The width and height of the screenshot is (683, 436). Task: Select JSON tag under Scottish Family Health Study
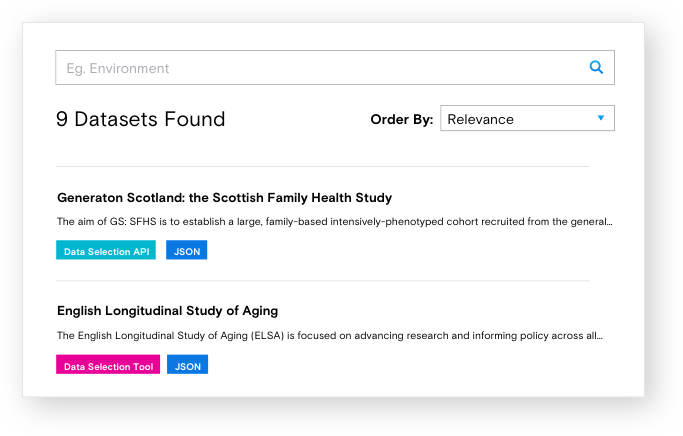[x=187, y=251]
